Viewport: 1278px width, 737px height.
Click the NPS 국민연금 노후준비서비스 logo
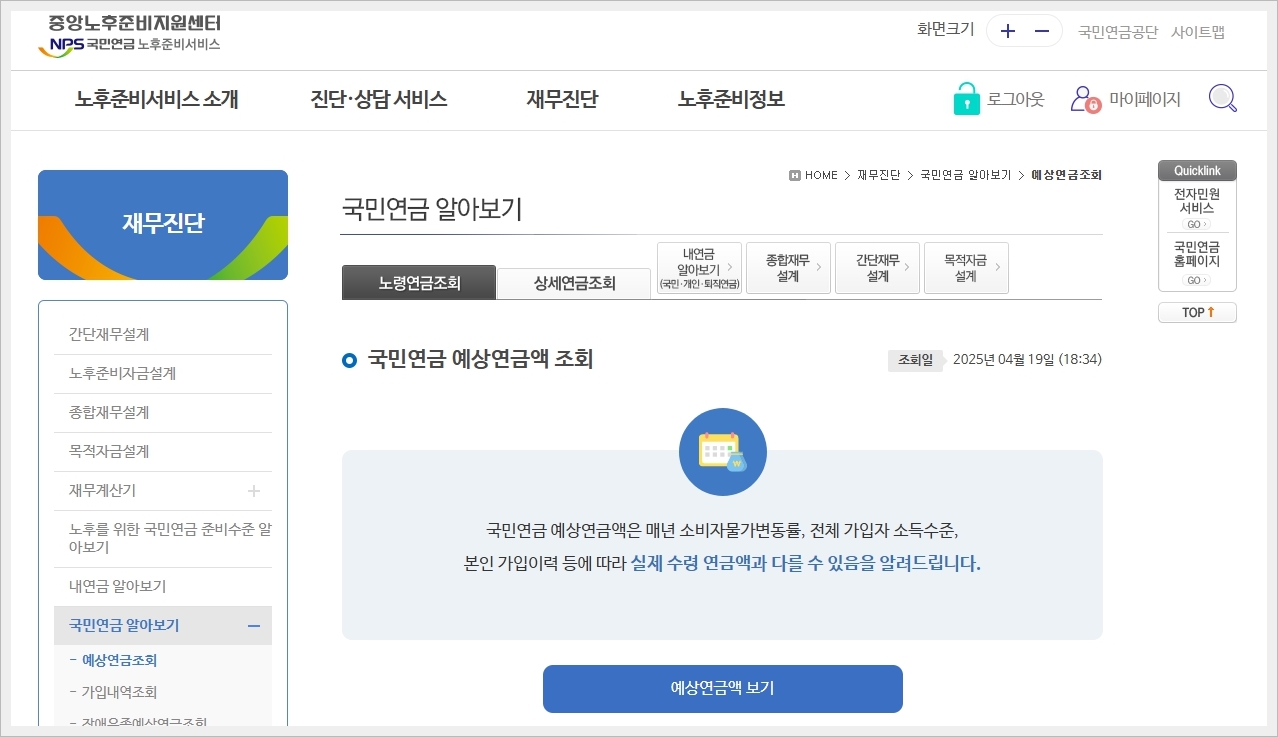click(129, 35)
